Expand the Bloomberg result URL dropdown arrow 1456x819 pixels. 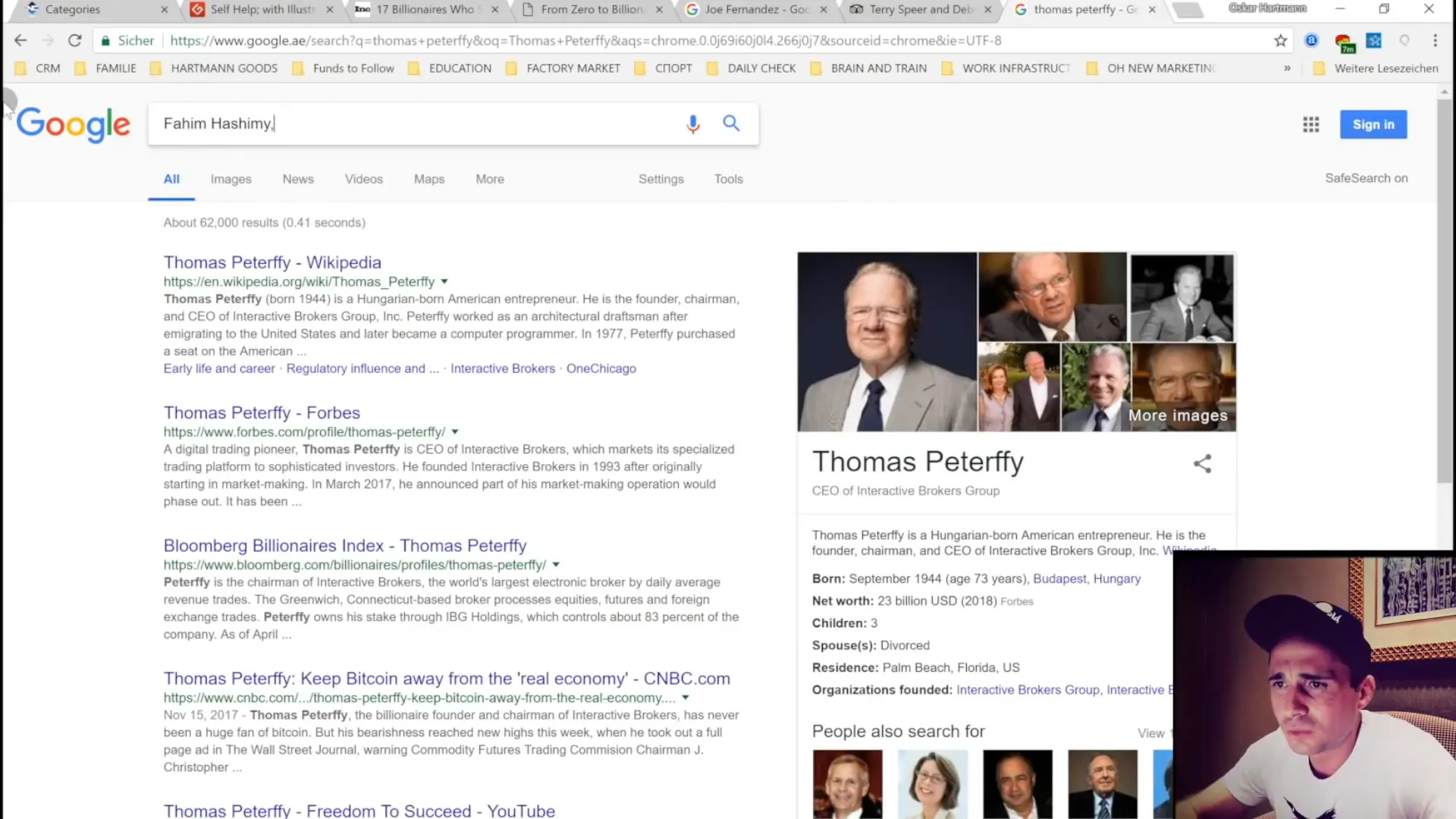tap(556, 565)
